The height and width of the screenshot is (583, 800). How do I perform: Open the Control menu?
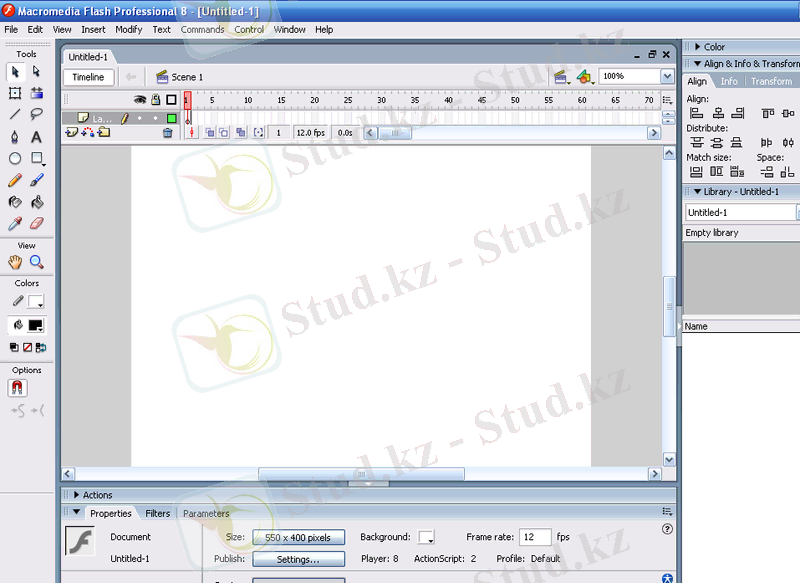pos(249,30)
